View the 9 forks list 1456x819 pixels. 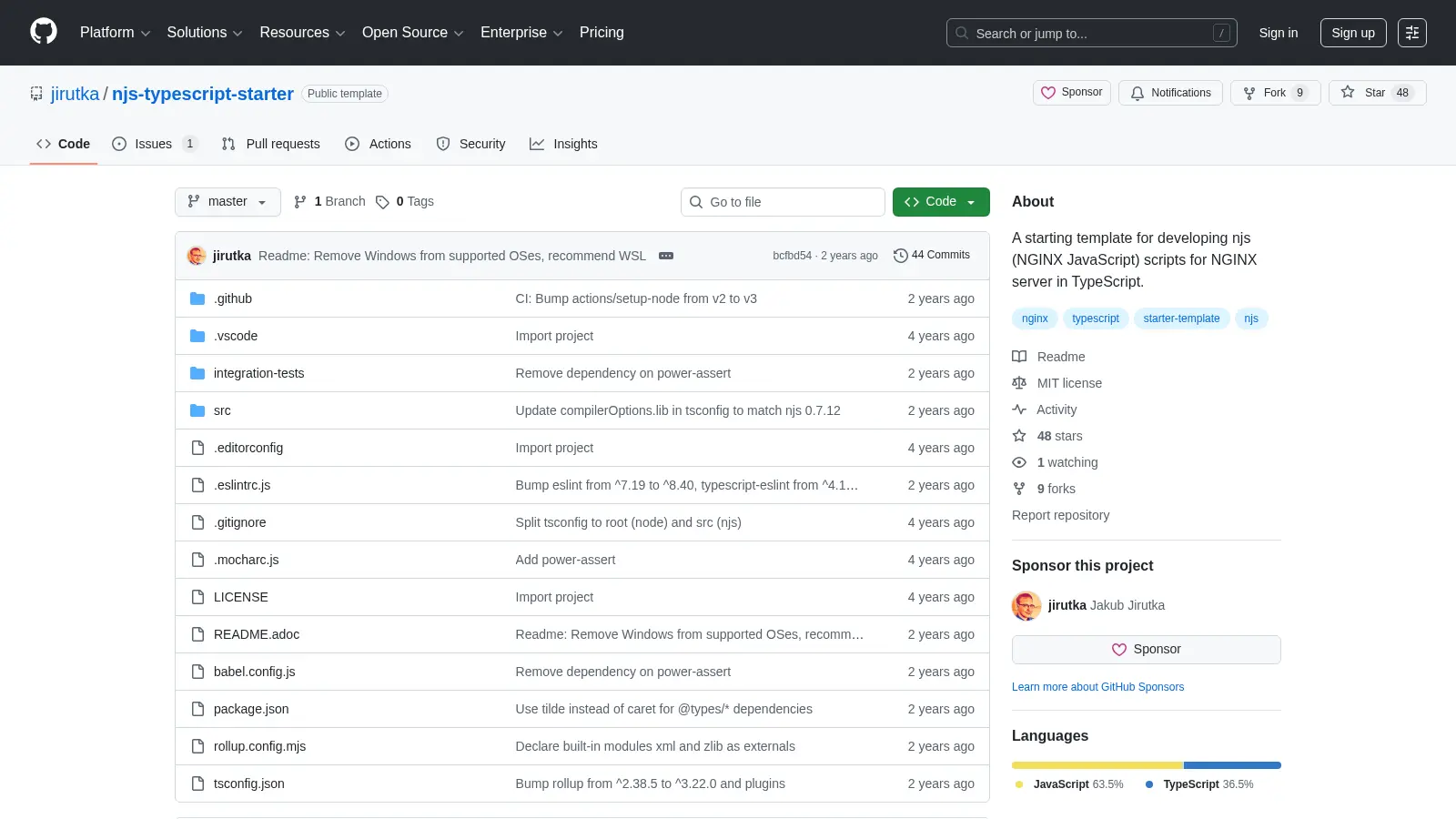pyautogui.click(x=1044, y=489)
